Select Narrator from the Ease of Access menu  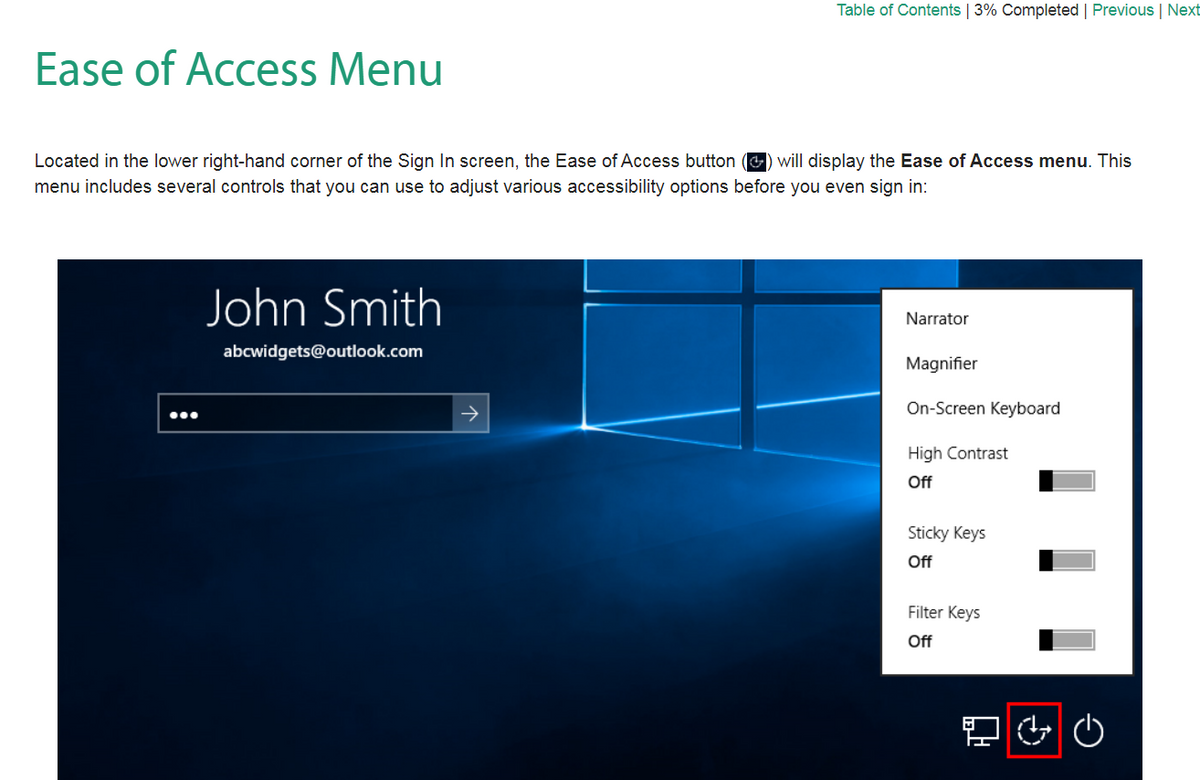(x=936, y=318)
